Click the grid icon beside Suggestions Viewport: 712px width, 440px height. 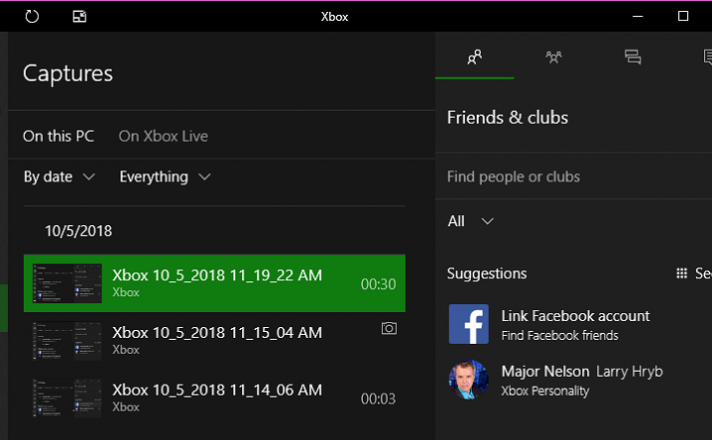[x=682, y=273]
